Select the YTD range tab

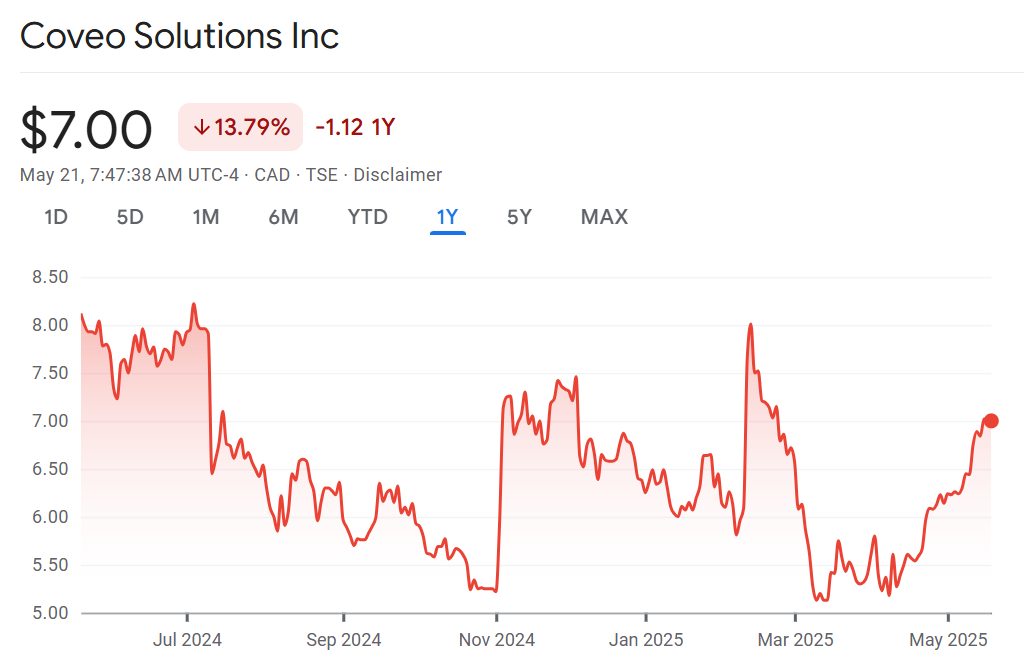click(x=367, y=217)
